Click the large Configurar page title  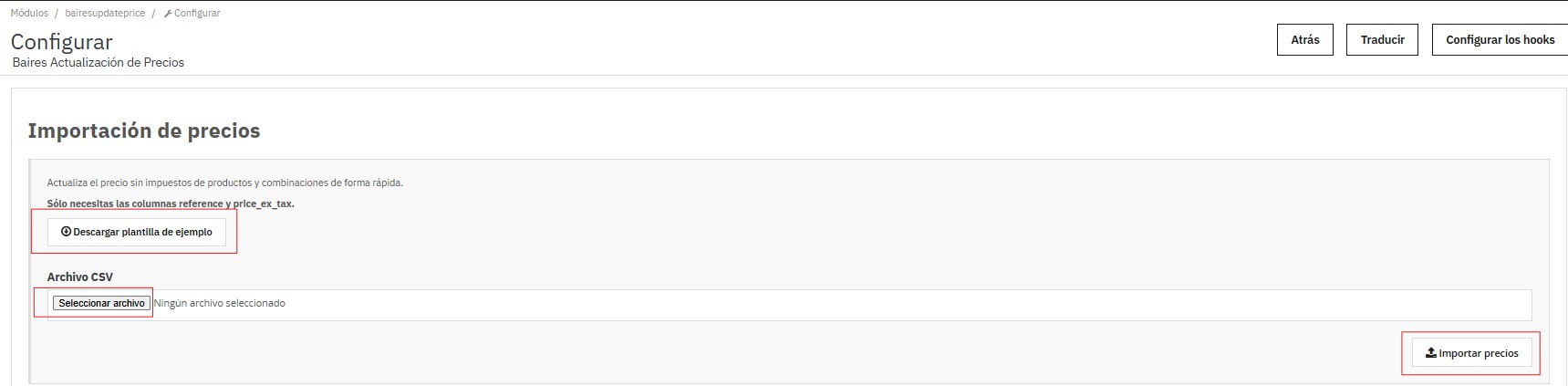click(62, 42)
